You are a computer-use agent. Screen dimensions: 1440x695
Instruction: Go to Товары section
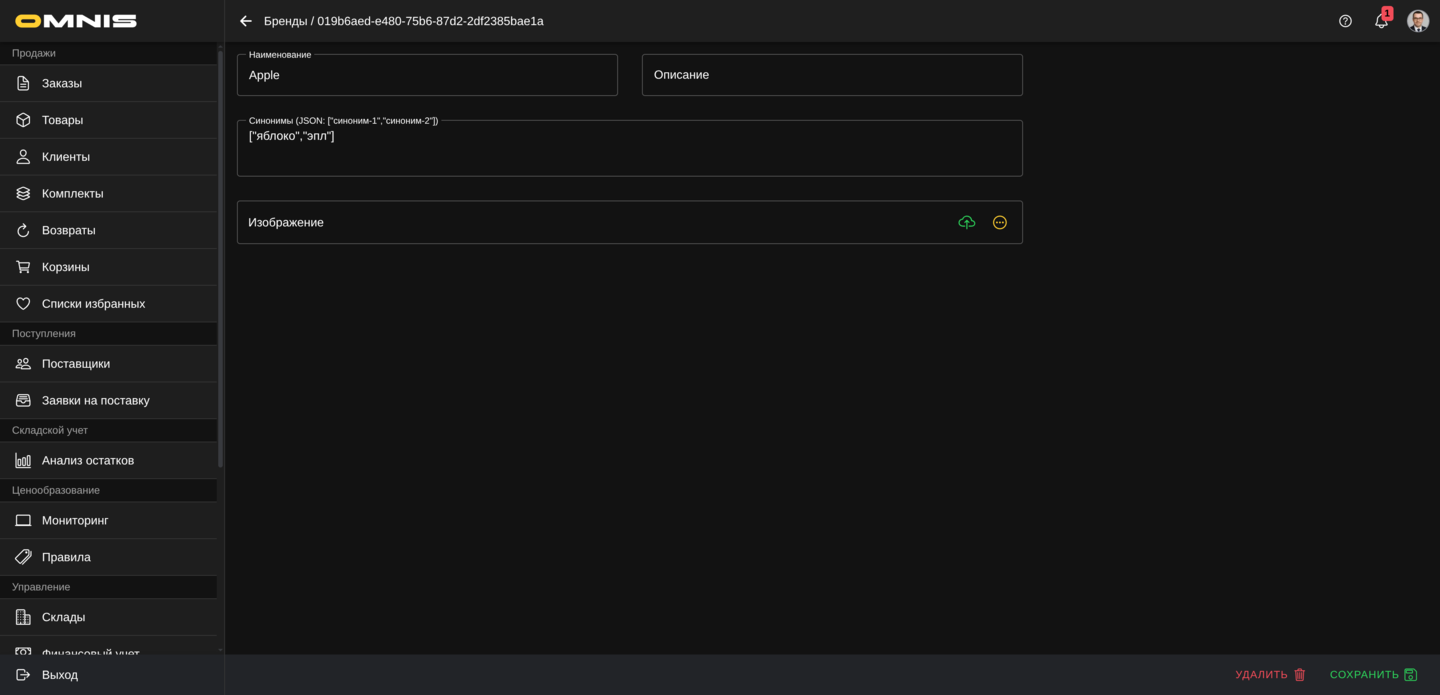[62, 120]
